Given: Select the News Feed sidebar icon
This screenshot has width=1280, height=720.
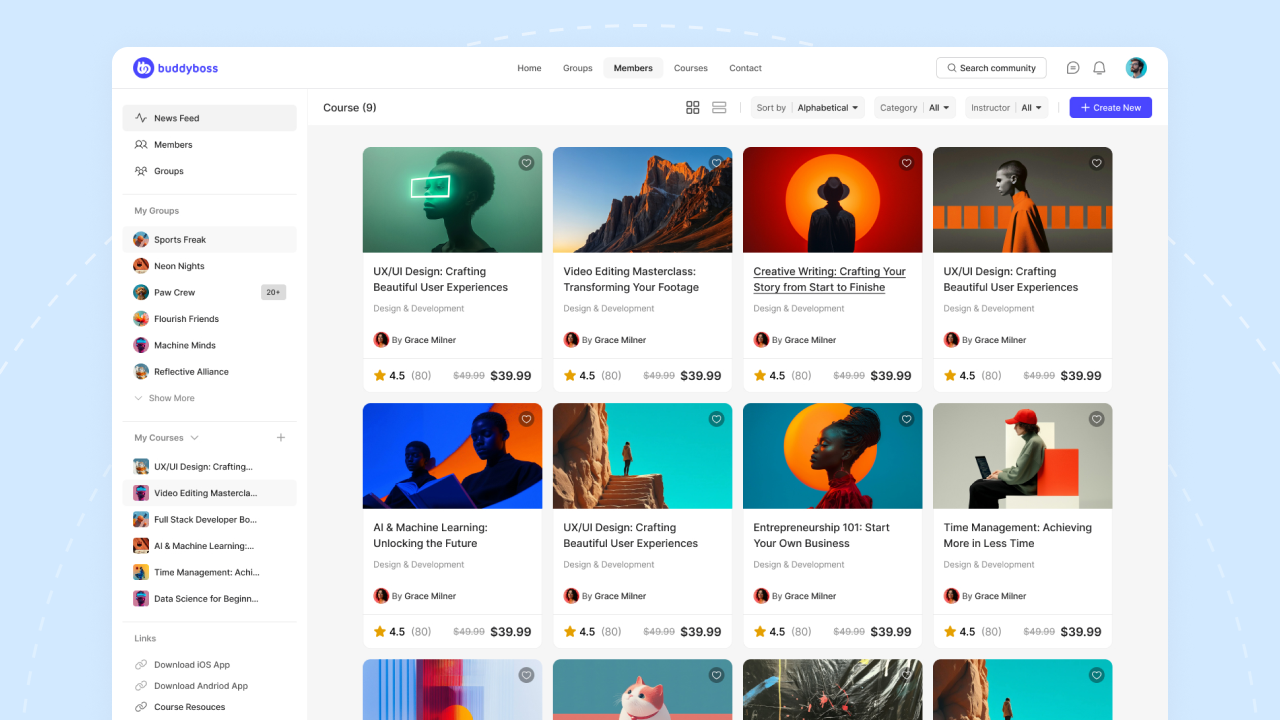Looking at the screenshot, I should coord(139,117).
